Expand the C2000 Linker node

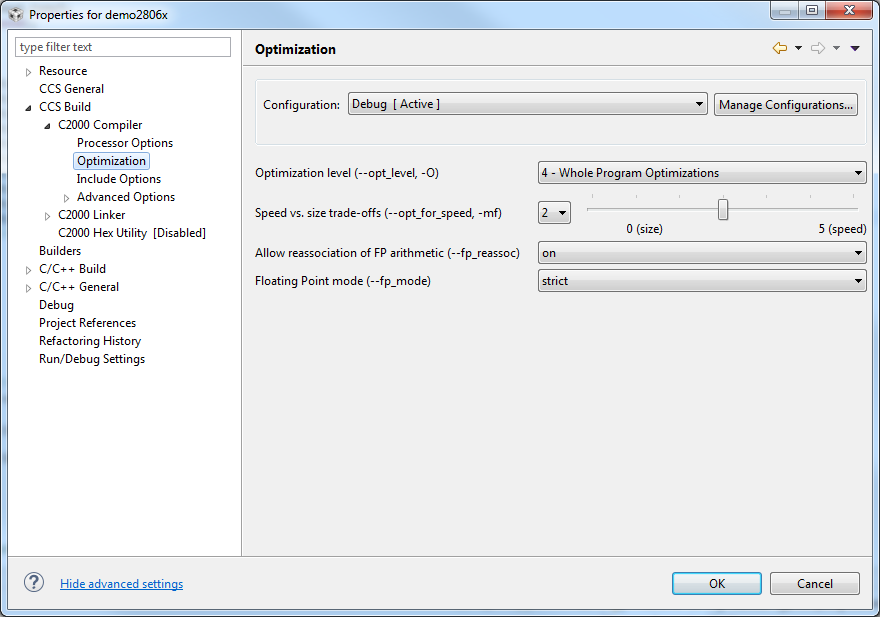click(x=47, y=216)
